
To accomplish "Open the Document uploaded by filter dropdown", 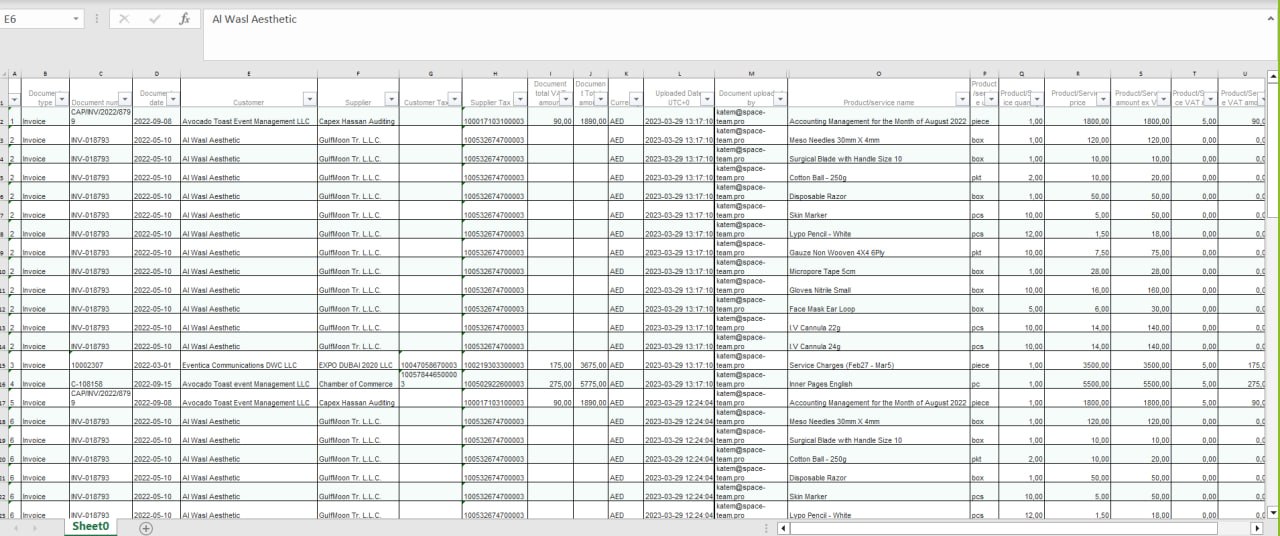I will tap(780, 99).
